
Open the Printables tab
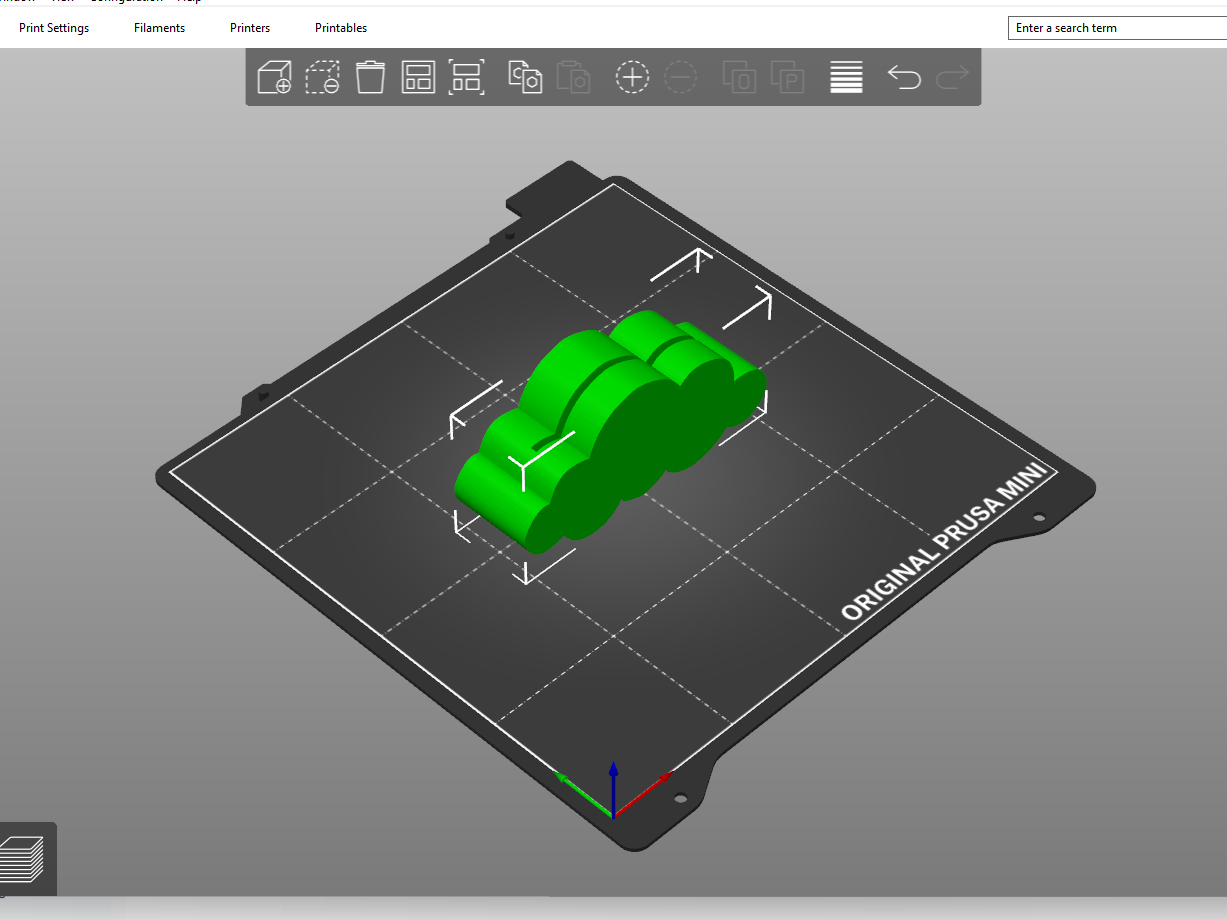pyautogui.click(x=341, y=28)
